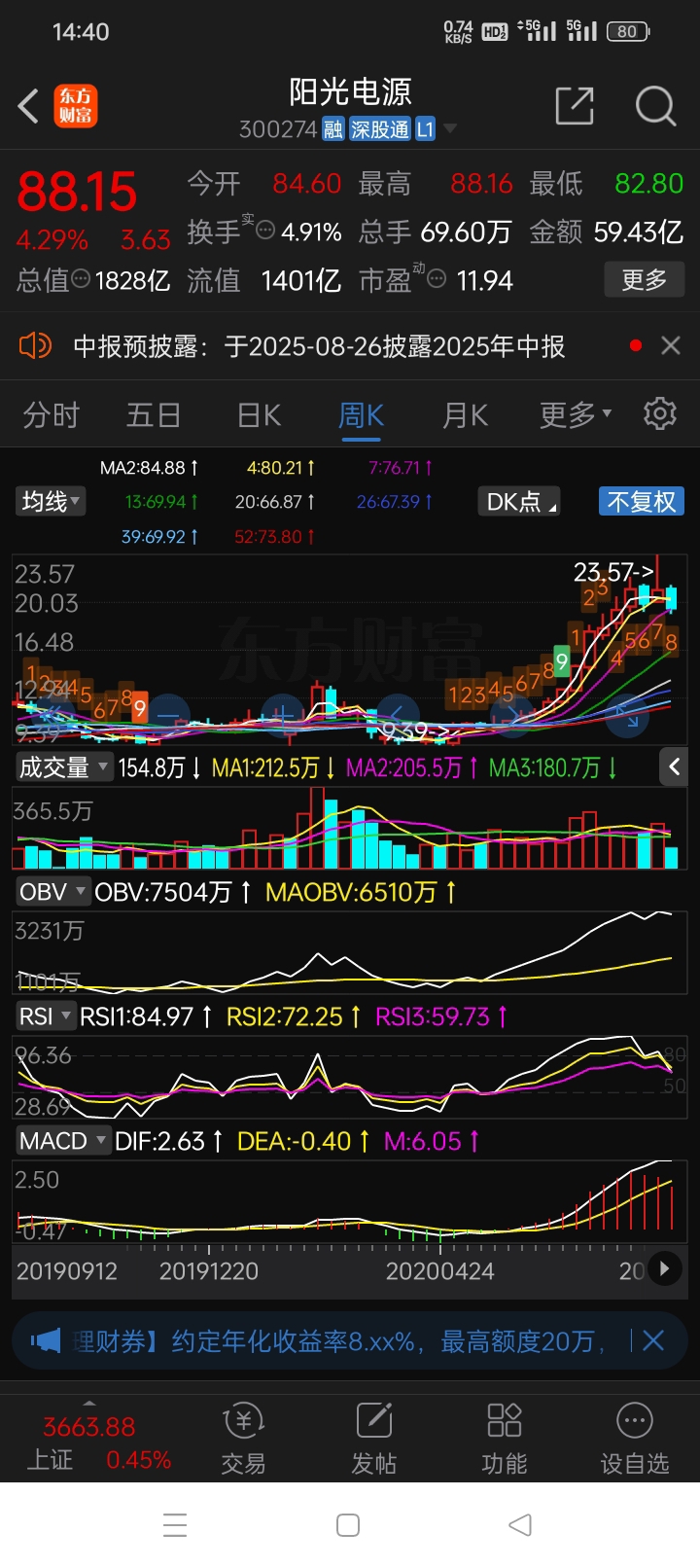Image resolution: width=700 pixels, height=1568 pixels.
Task: Open 发帖 post icon
Action: pyautogui.click(x=373, y=1440)
